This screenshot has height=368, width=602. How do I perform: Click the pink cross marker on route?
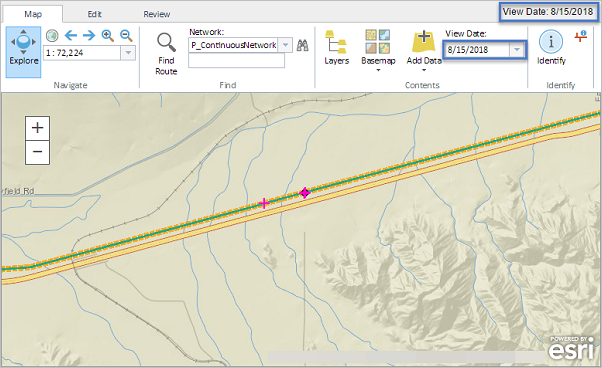pos(264,203)
